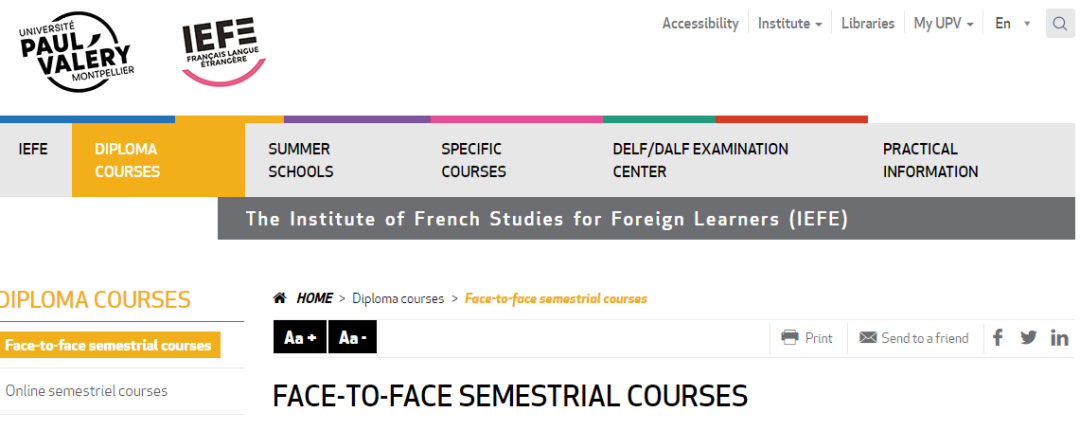Expand the My UPV dropdown

(944, 23)
